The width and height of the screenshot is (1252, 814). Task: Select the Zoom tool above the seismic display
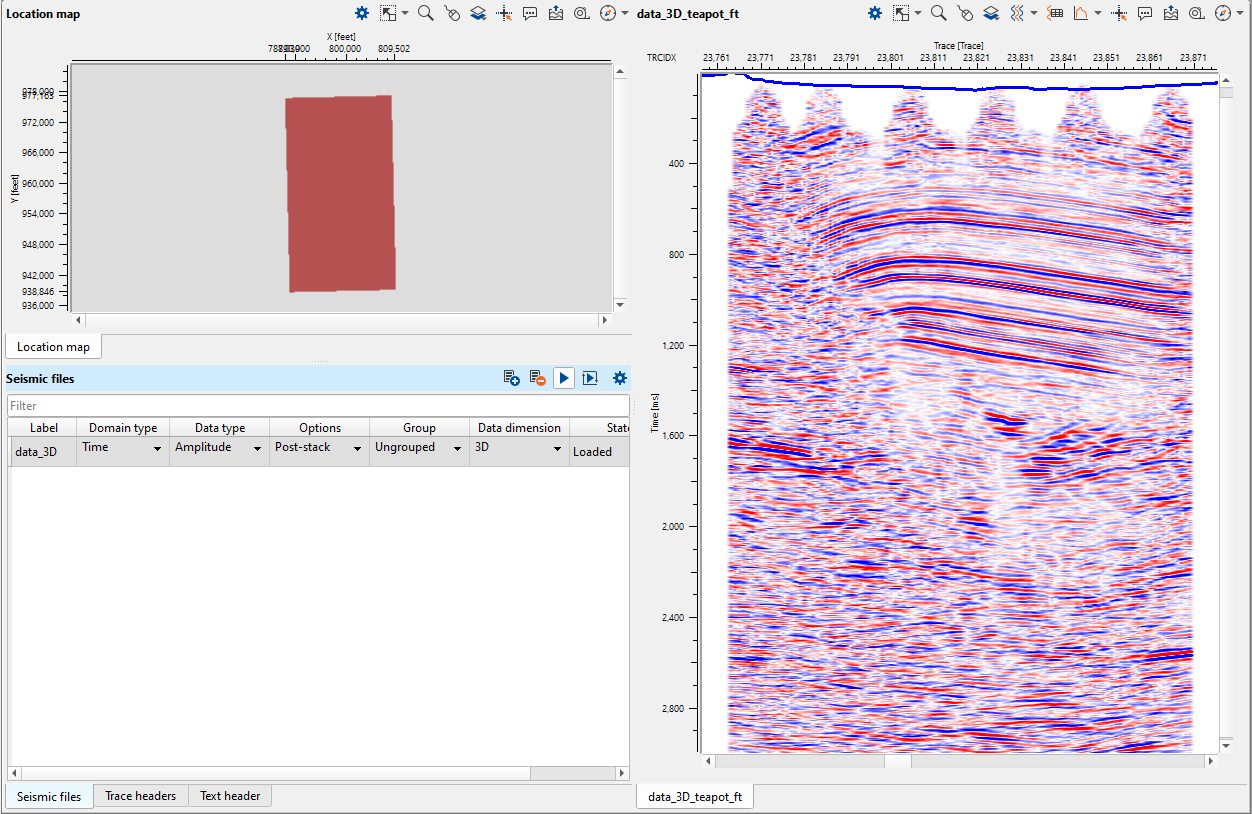(938, 13)
